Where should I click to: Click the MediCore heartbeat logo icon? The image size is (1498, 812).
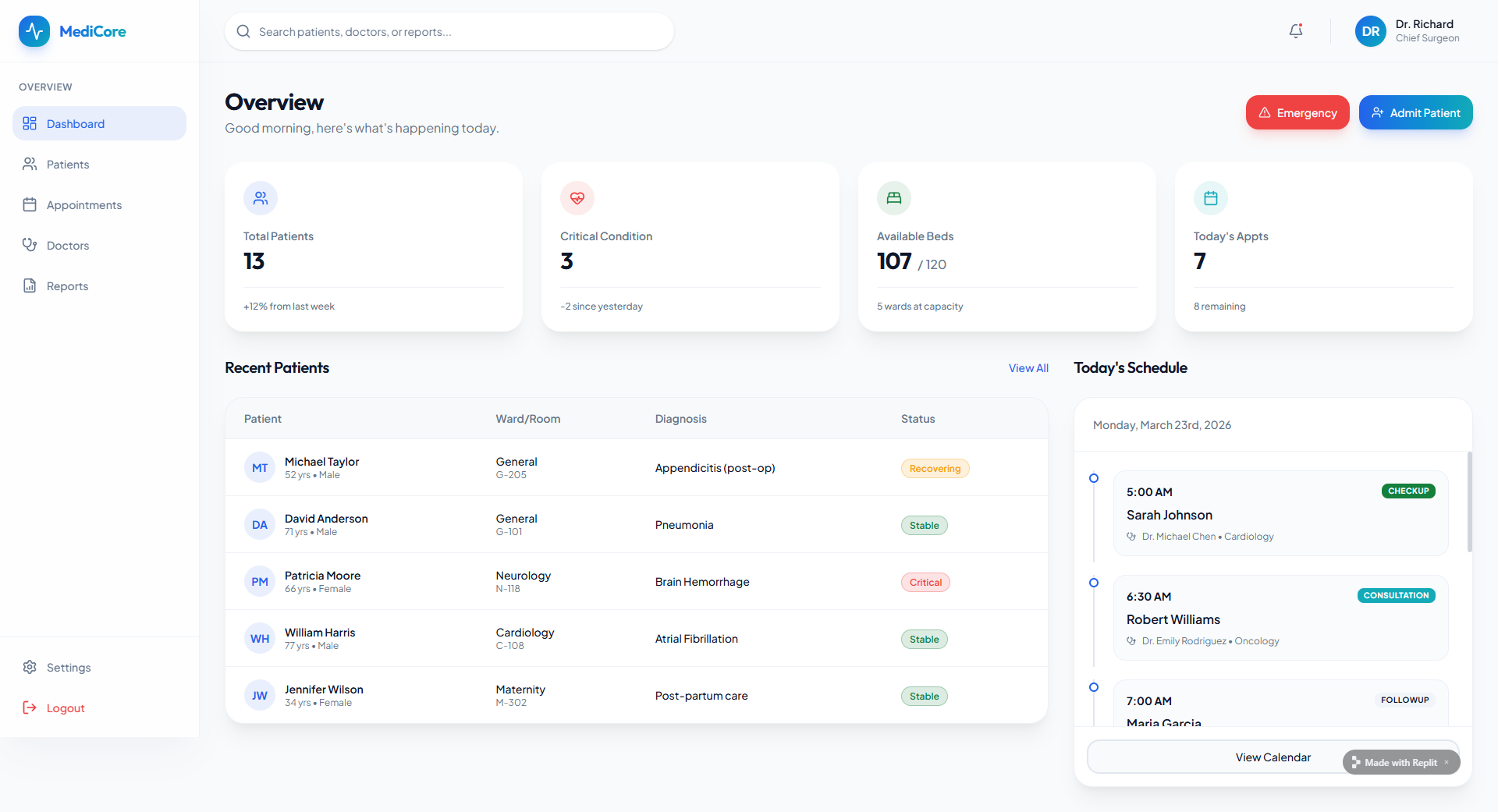[34, 31]
